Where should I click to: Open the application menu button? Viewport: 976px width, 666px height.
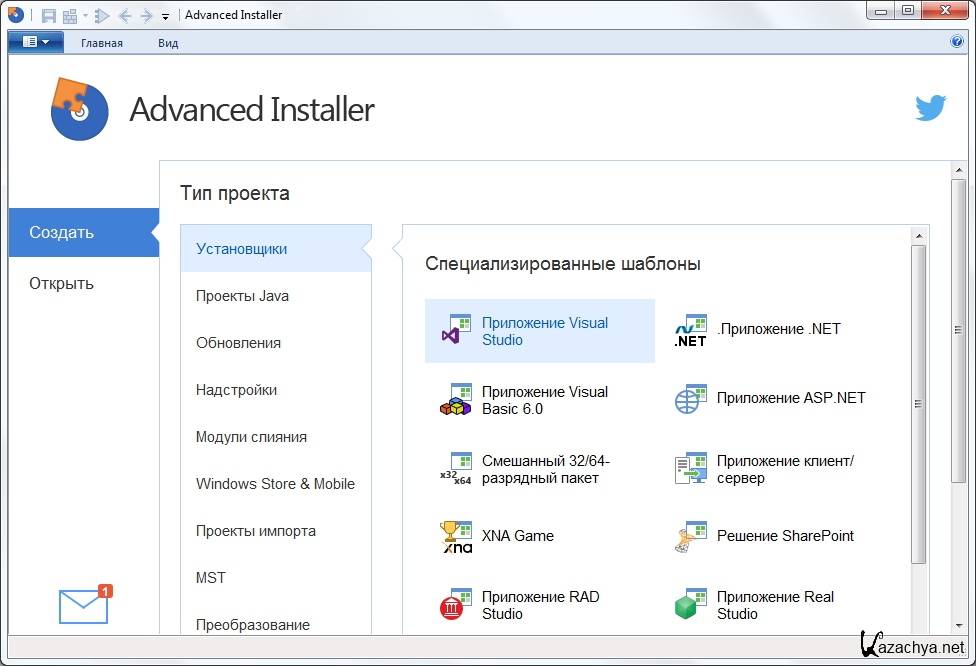[35, 42]
